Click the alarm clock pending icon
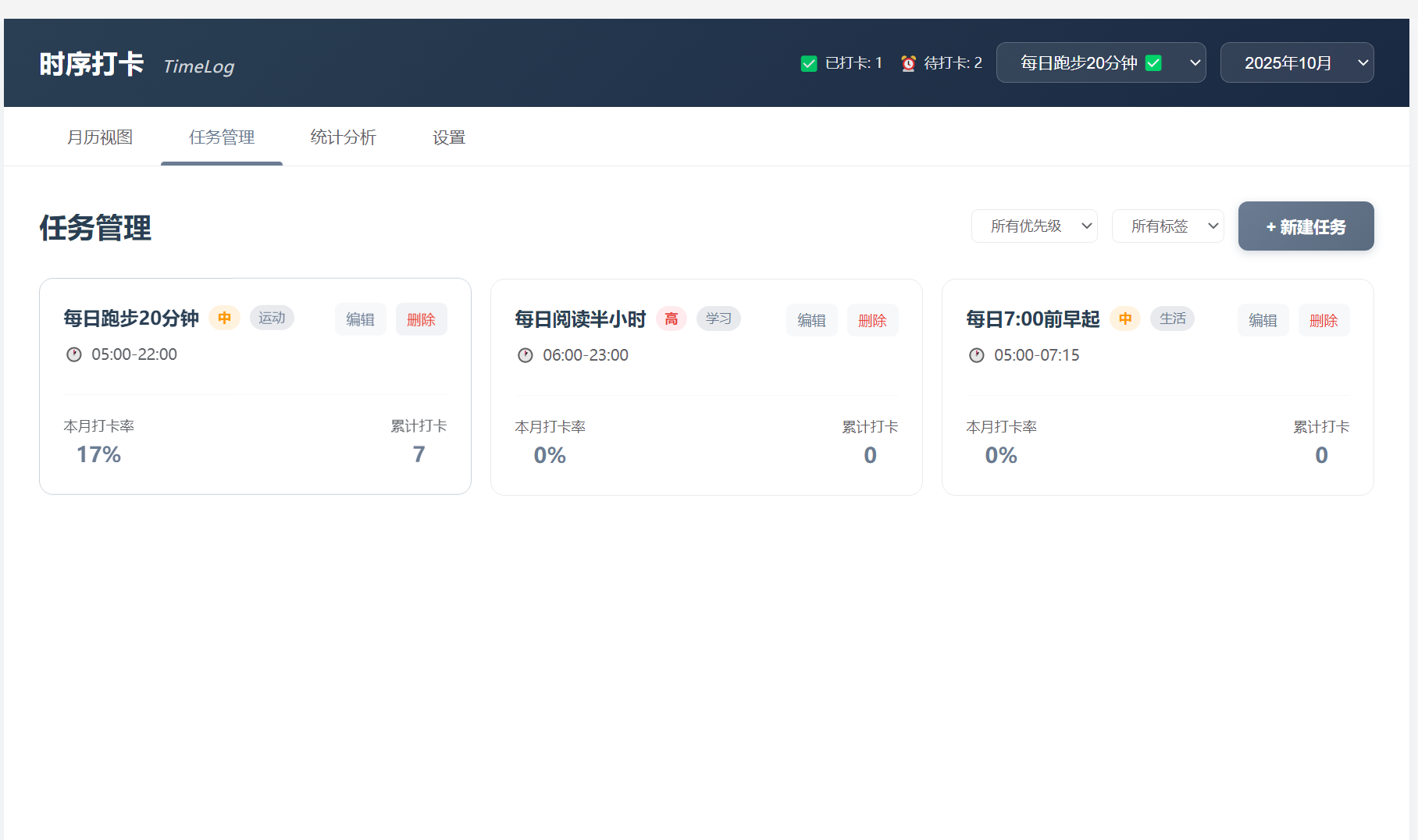This screenshot has width=1418, height=840. pyautogui.click(x=908, y=63)
